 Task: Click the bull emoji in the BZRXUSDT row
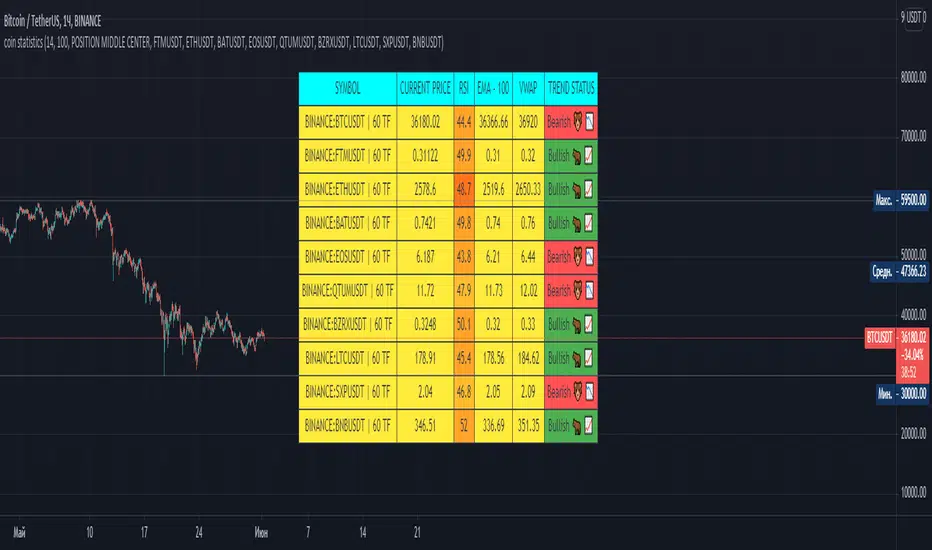(x=577, y=325)
